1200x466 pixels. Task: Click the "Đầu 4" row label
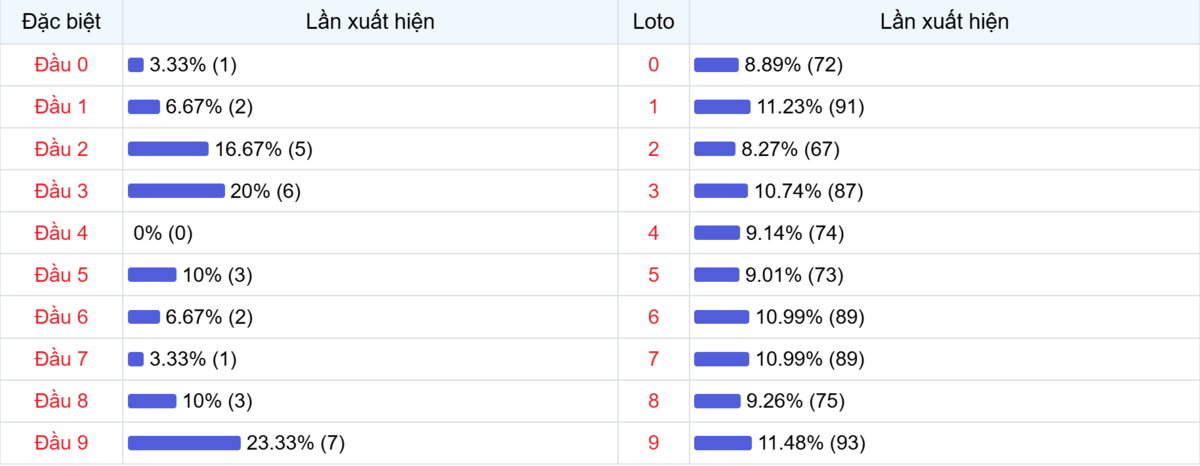coord(61,233)
